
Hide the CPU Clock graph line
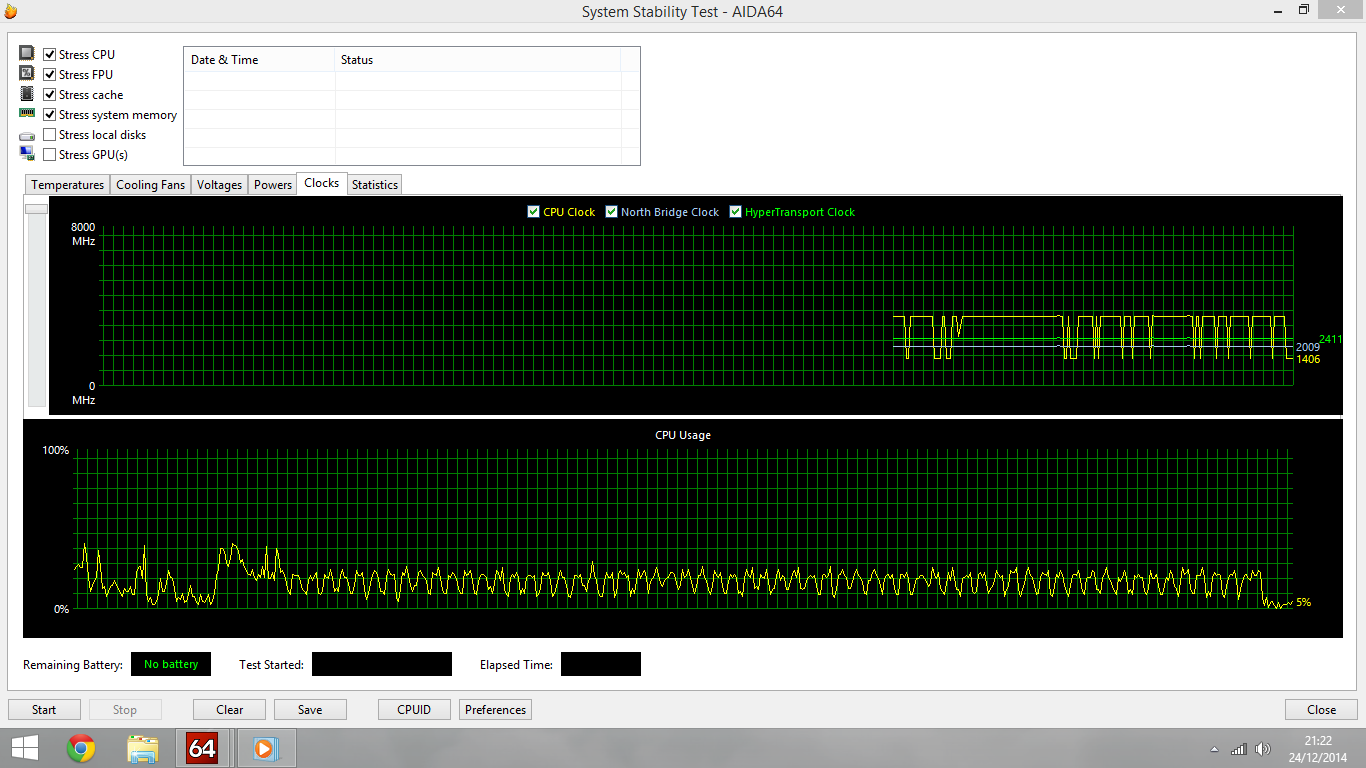coord(534,212)
